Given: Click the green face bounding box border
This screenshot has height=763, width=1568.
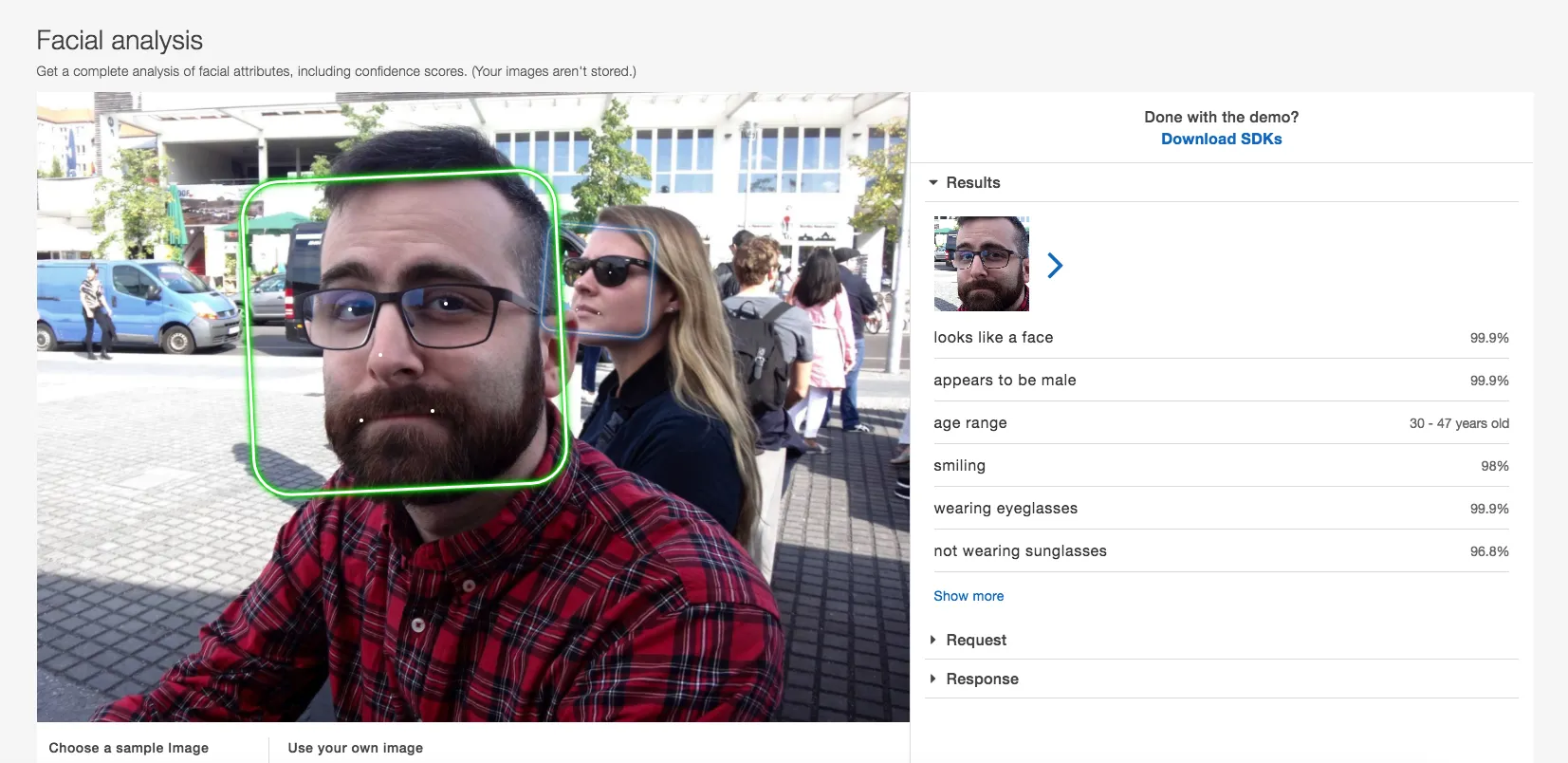Looking at the screenshot, I should pos(249,332).
